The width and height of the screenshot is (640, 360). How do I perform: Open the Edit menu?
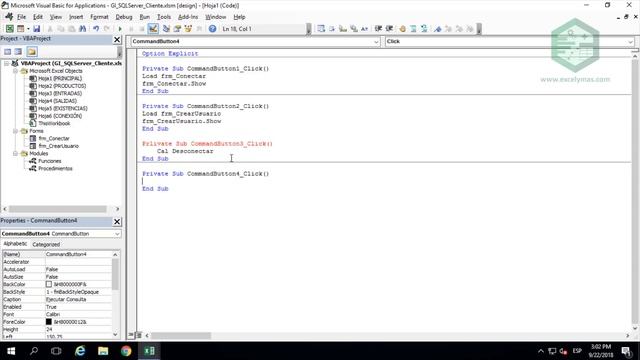[38, 17]
